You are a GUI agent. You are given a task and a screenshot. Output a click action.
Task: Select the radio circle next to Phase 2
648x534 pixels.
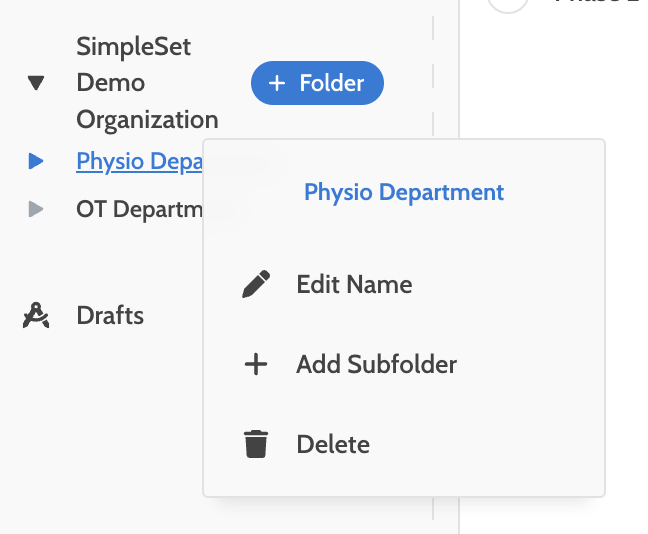(508, 3)
